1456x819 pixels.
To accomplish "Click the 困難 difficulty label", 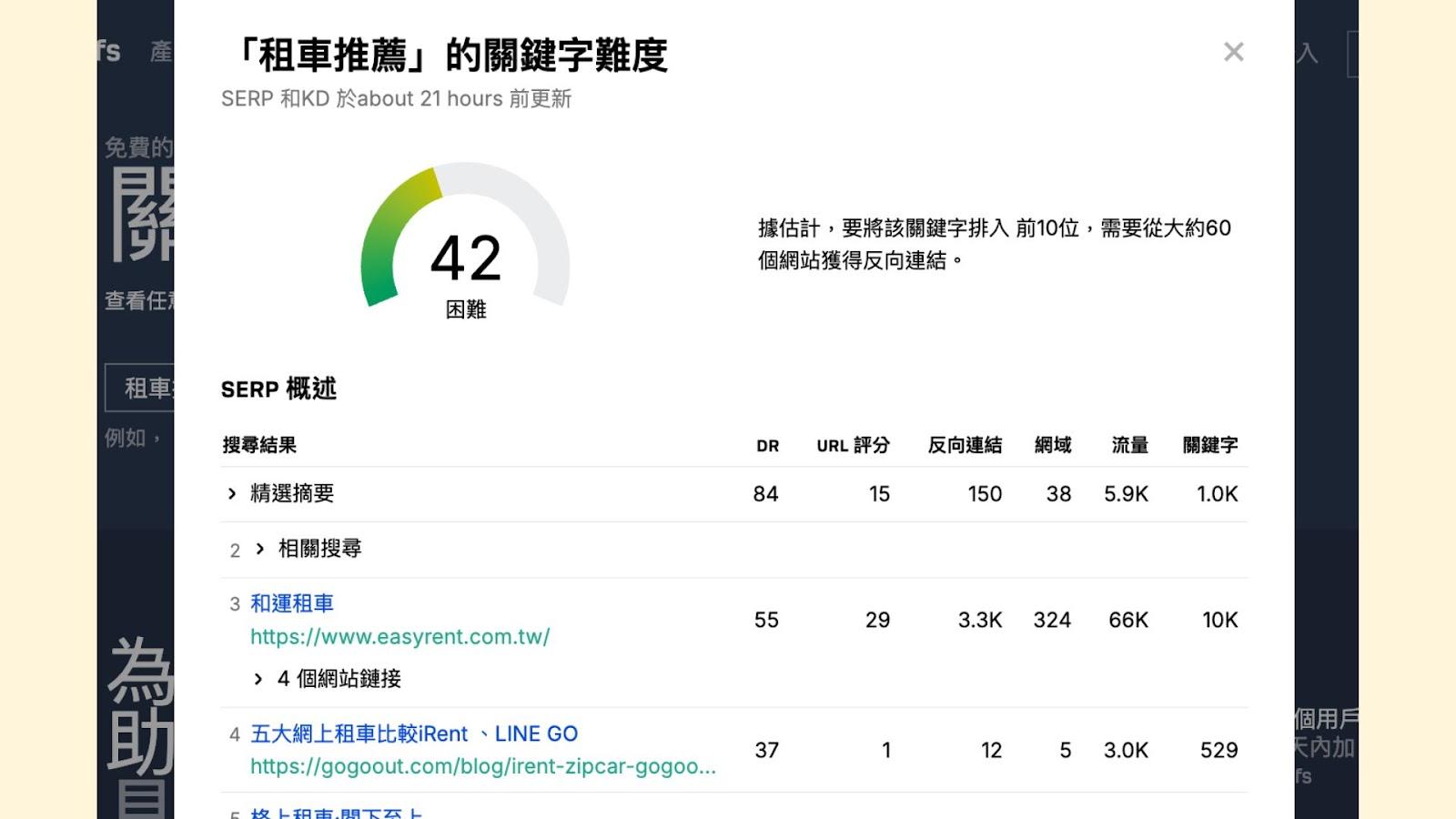I will point(466,309).
